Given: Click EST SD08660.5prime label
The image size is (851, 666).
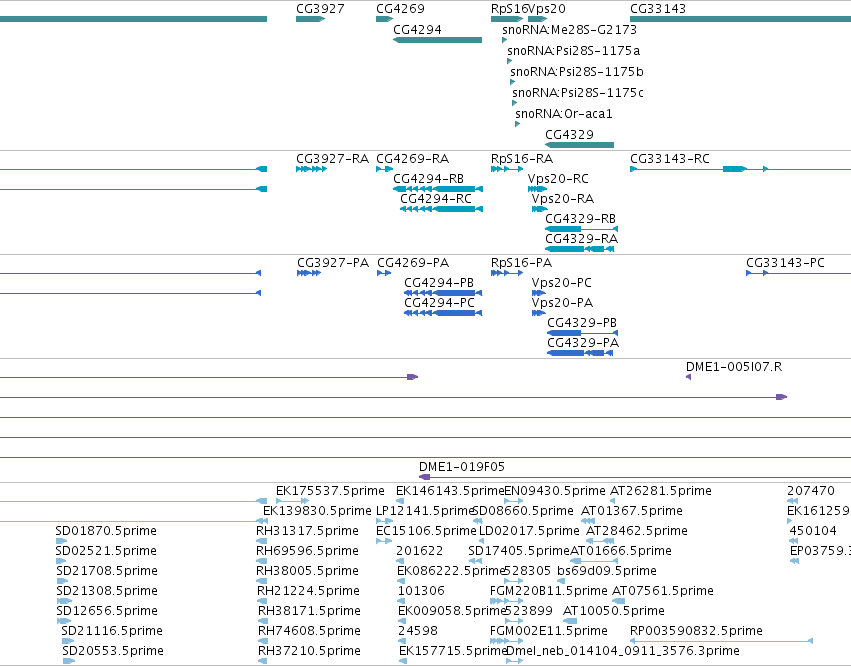Looking at the screenshot, I should (x=523, y=511).
